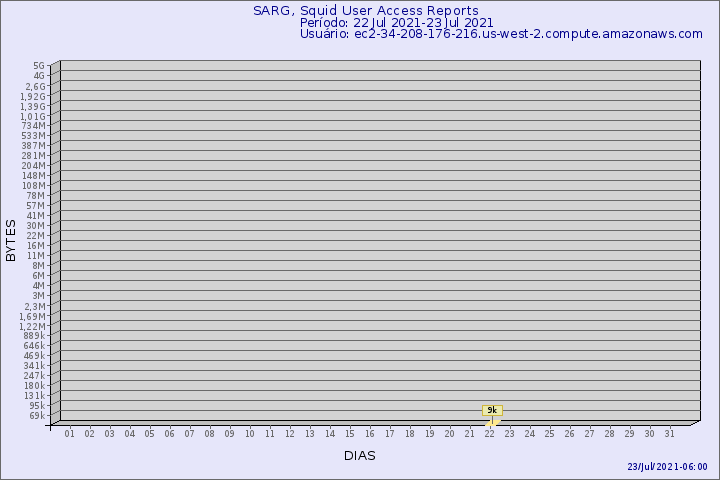Click the 108M y-axis value
Viewport: 720px width, 480px height.
pyautogui.click(x=34, y=186)
